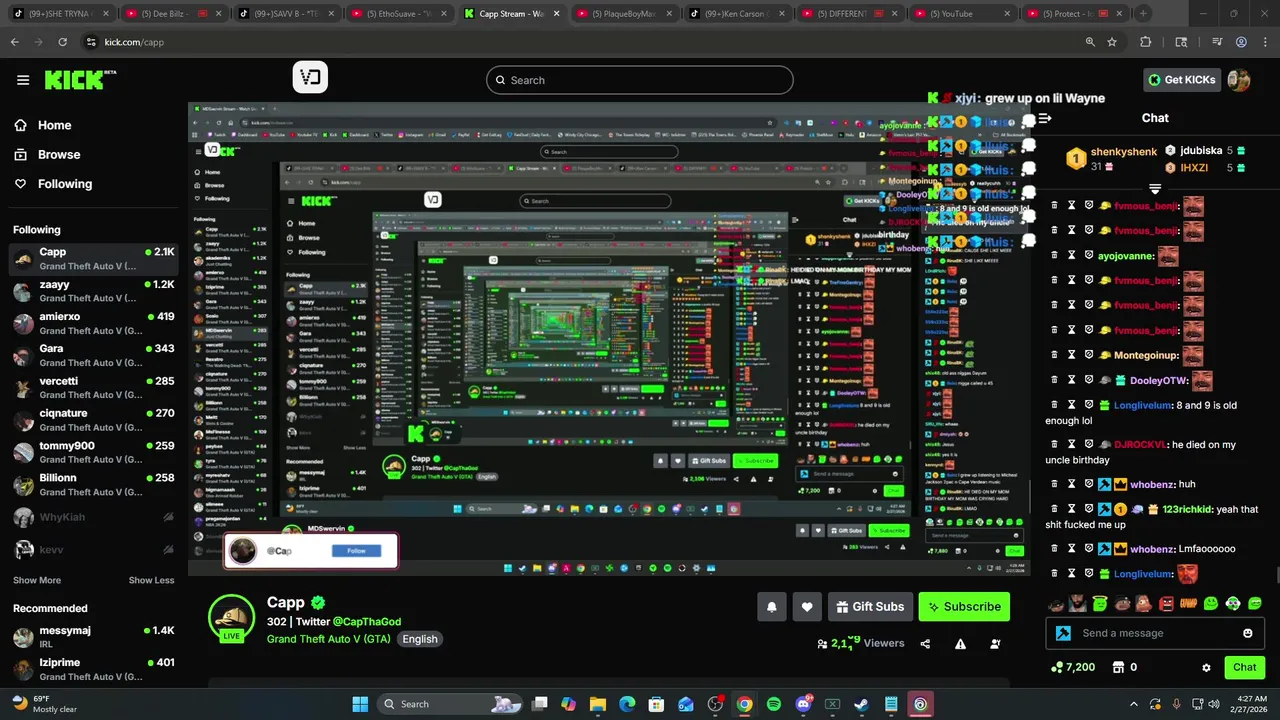Open amierxo channel in Following list
The image size is (1280, 720).
[x=92, y=323]
